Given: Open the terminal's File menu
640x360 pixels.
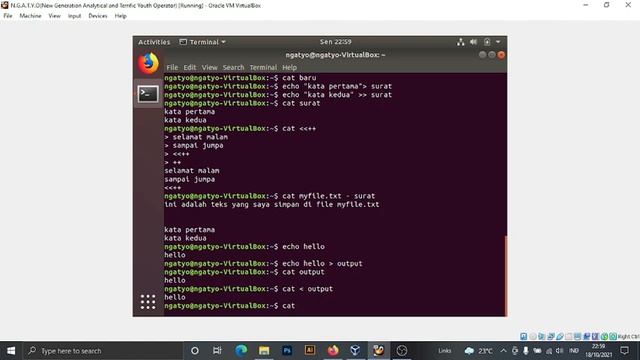Looking at the screenshot, I should (x=172, y=67).
